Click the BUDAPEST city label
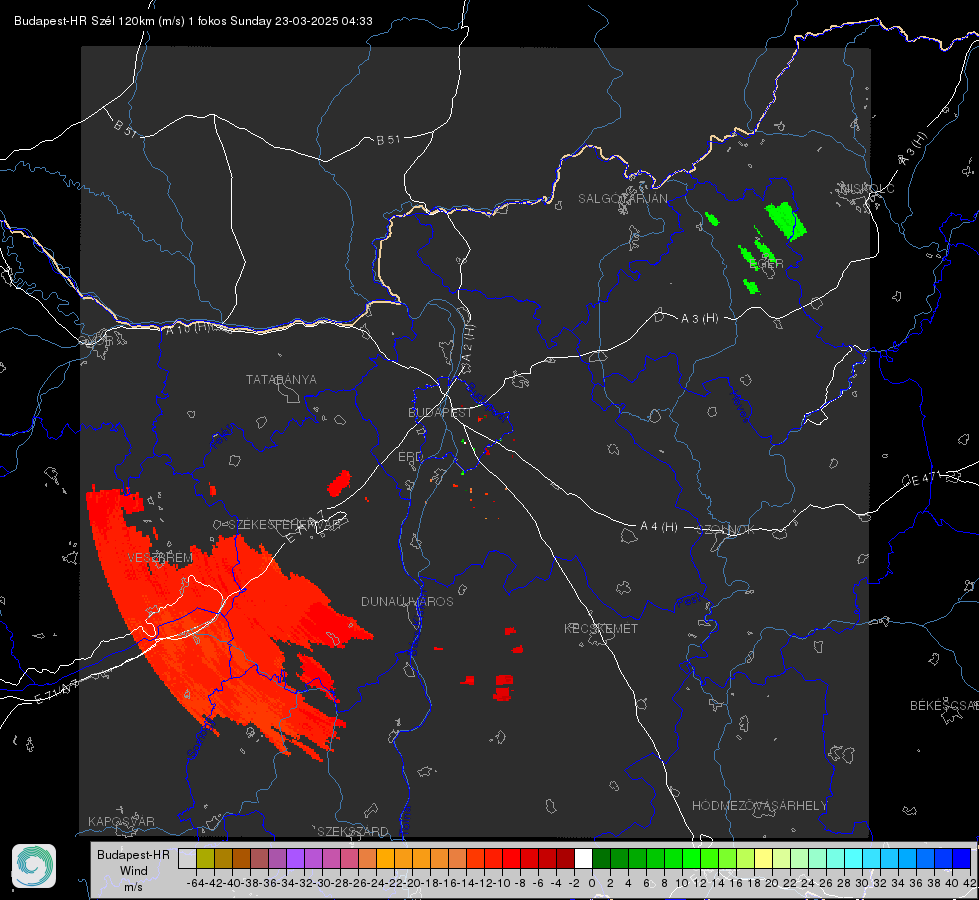 440,412
